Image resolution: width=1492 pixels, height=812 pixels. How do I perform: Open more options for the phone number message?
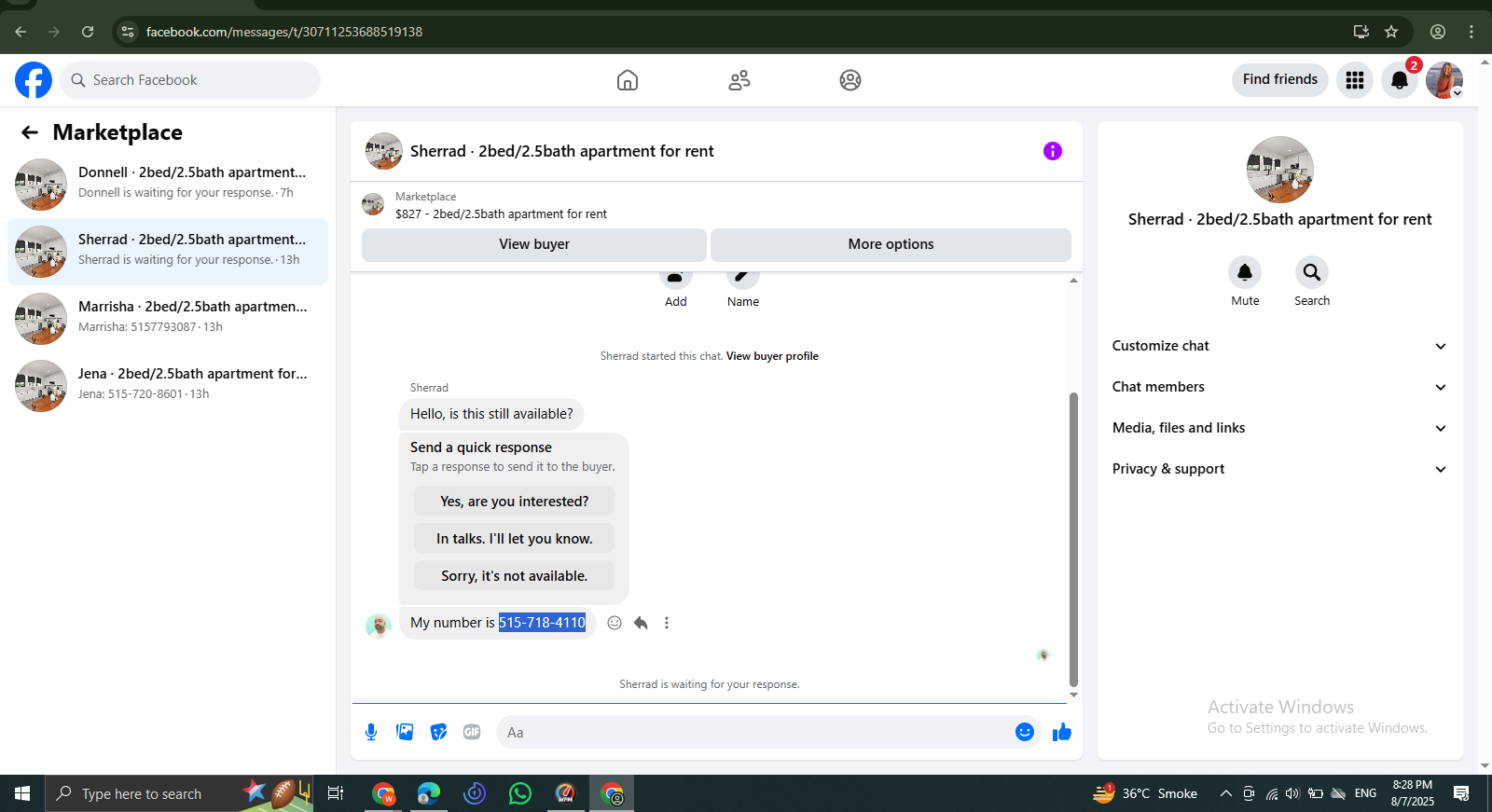(x=667, y=623)
